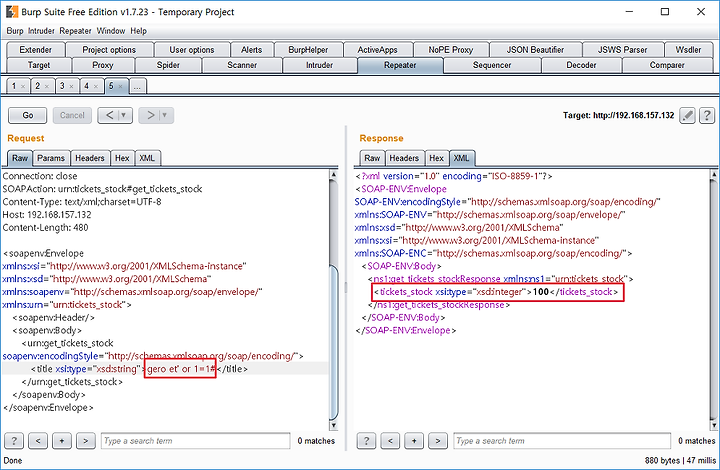The width and height of the screenshot is (720, 470).
Task: Open the Burp menu
Action: tap(15, 31)
